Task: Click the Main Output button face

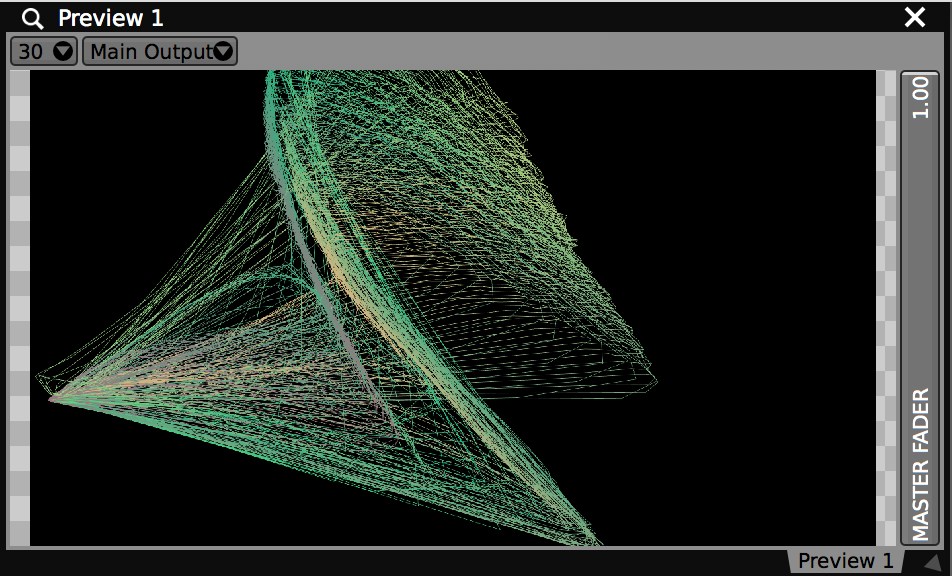Action: pyautogui.click(x=150, y=51)
